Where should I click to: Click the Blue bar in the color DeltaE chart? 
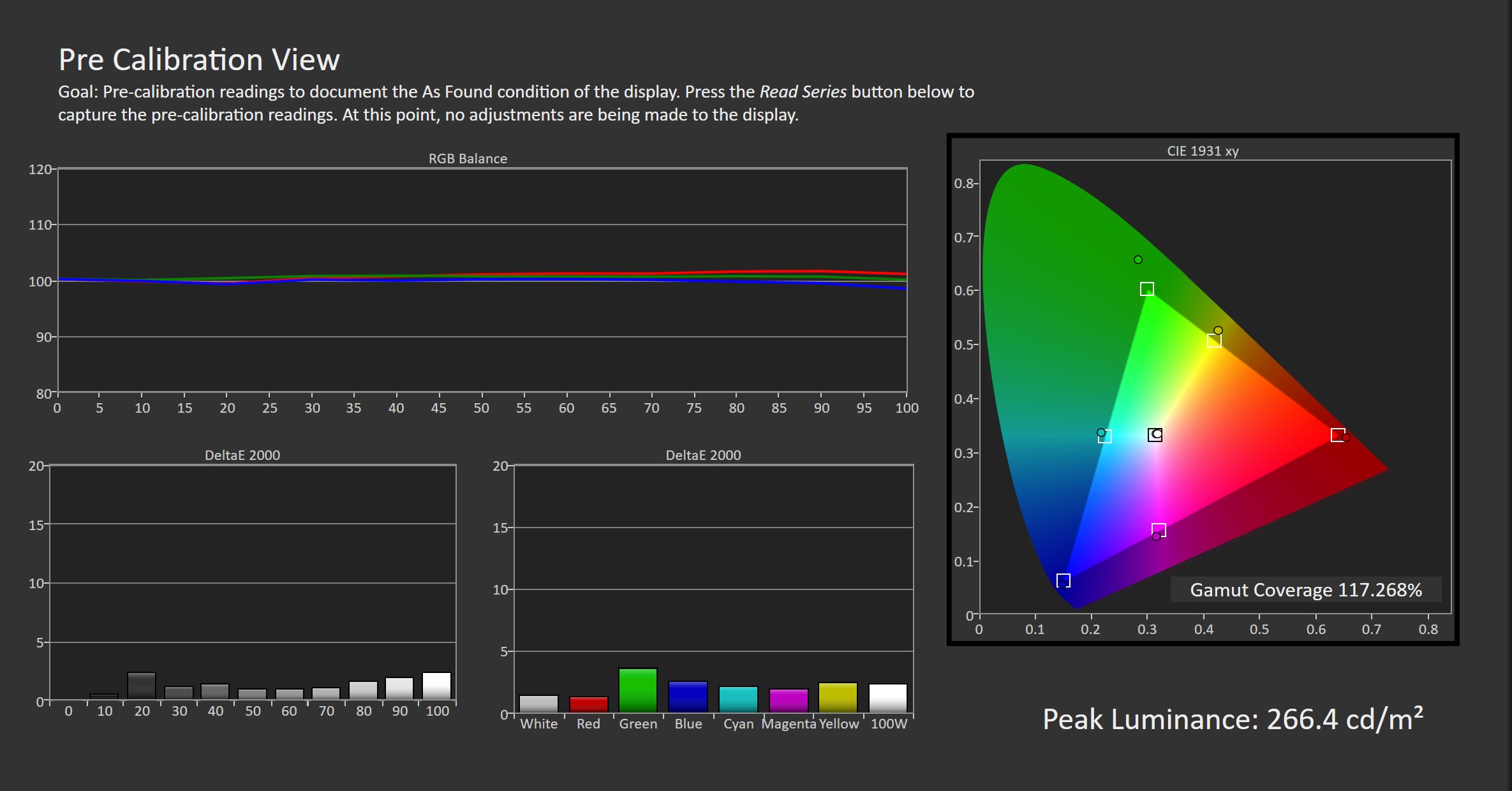[x=688, y=697]
